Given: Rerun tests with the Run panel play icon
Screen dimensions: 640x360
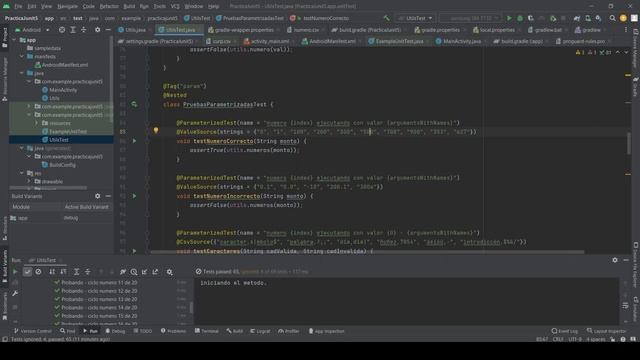Looking at the screenshot, I should point(15,272).
